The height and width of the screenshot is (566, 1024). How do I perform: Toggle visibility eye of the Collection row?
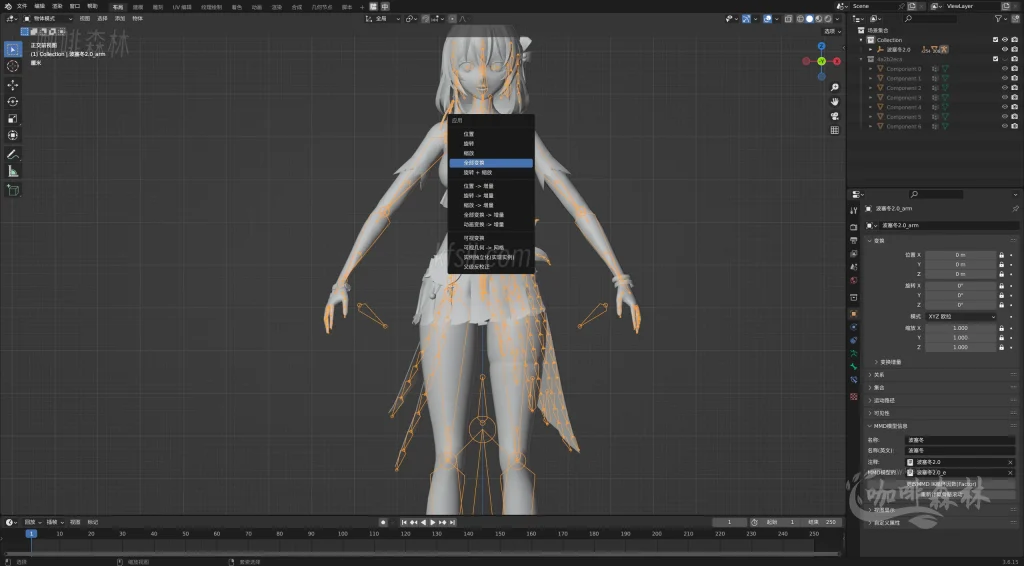click(x=1005, y=40)
